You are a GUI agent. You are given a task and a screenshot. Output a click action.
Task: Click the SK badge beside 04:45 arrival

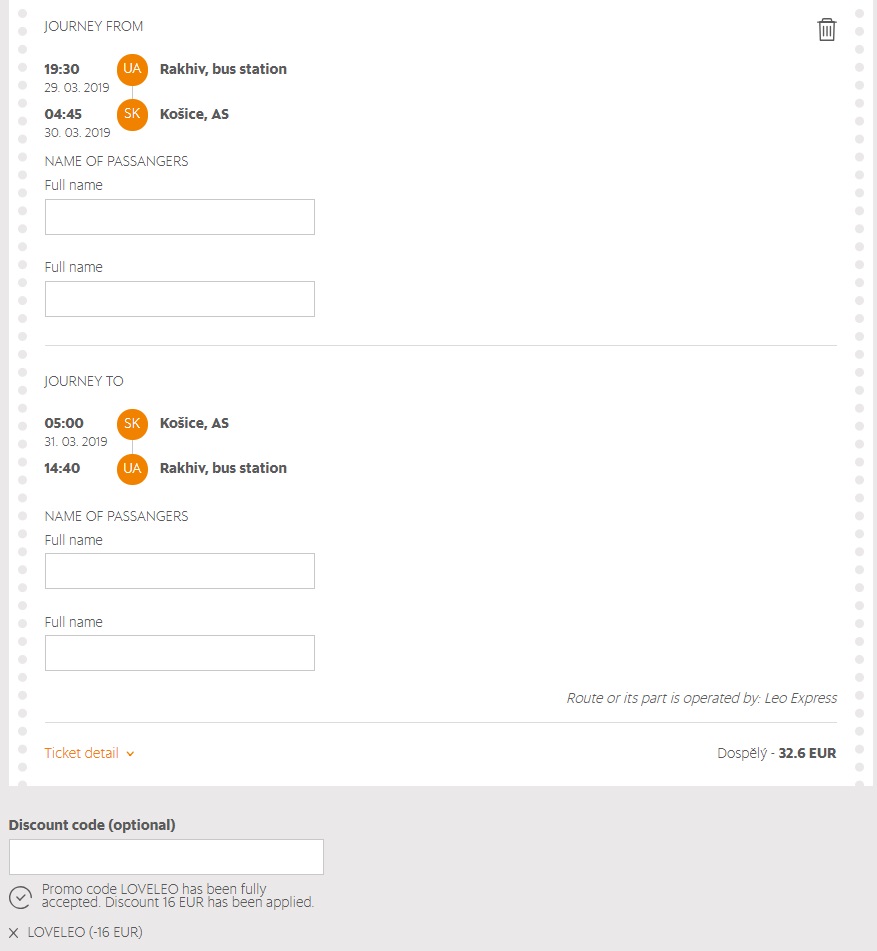click(132, 114)
